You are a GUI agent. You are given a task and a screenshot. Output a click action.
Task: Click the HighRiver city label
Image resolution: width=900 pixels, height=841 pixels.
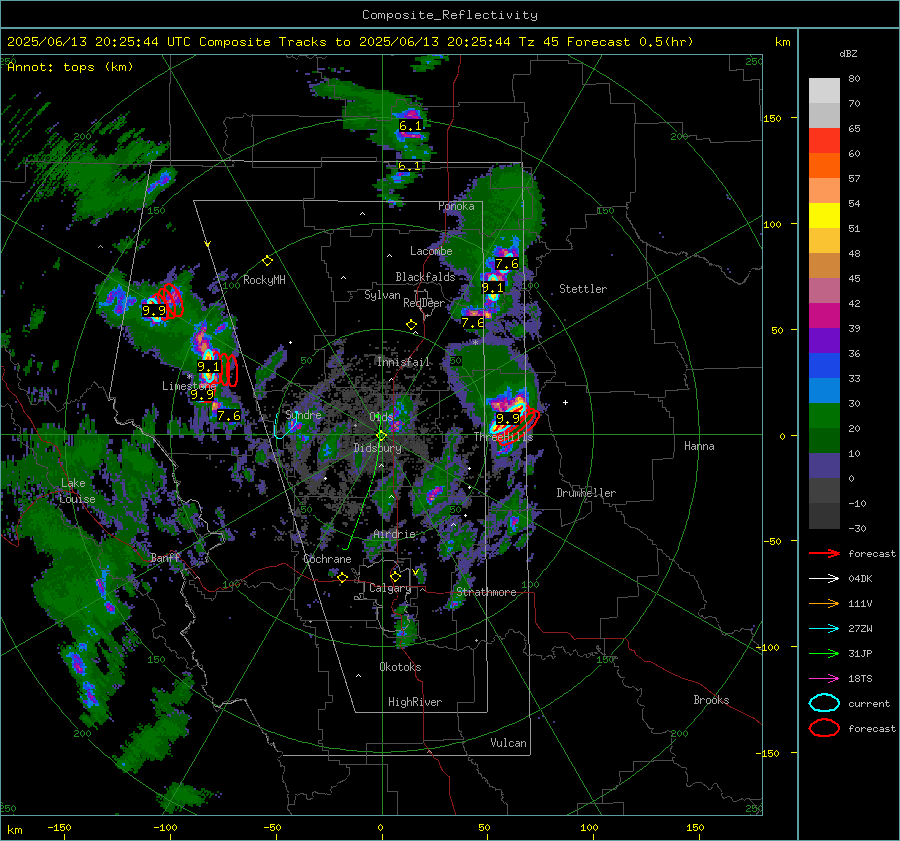(x=415, y=702)
